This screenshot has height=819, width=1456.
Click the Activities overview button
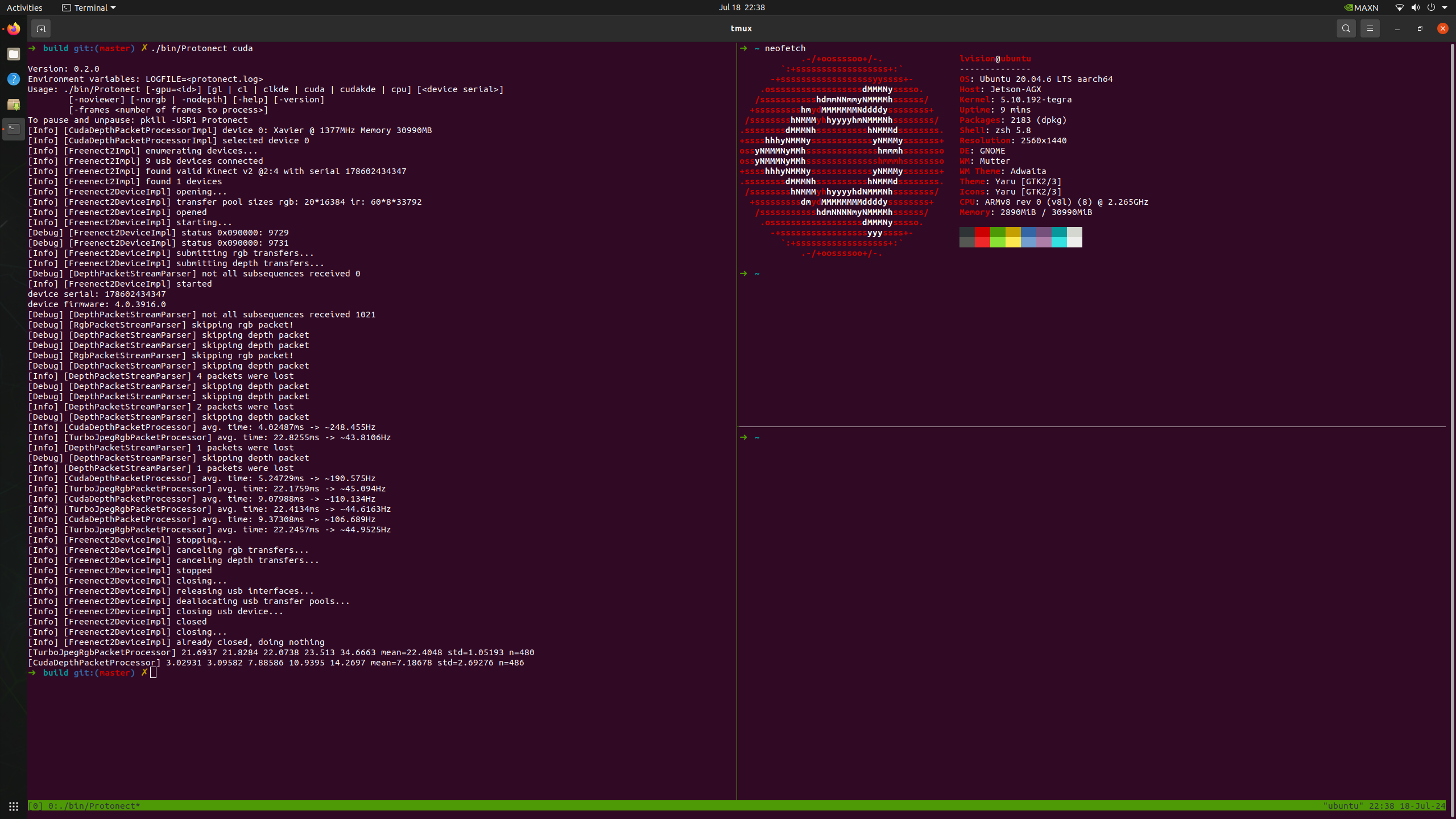24,7
